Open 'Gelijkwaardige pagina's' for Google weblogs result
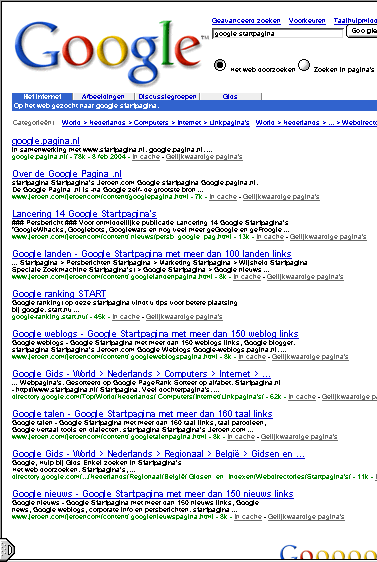The height and width of the screenshot is (562, 377). pyautogui.click(x=310, y=357)
